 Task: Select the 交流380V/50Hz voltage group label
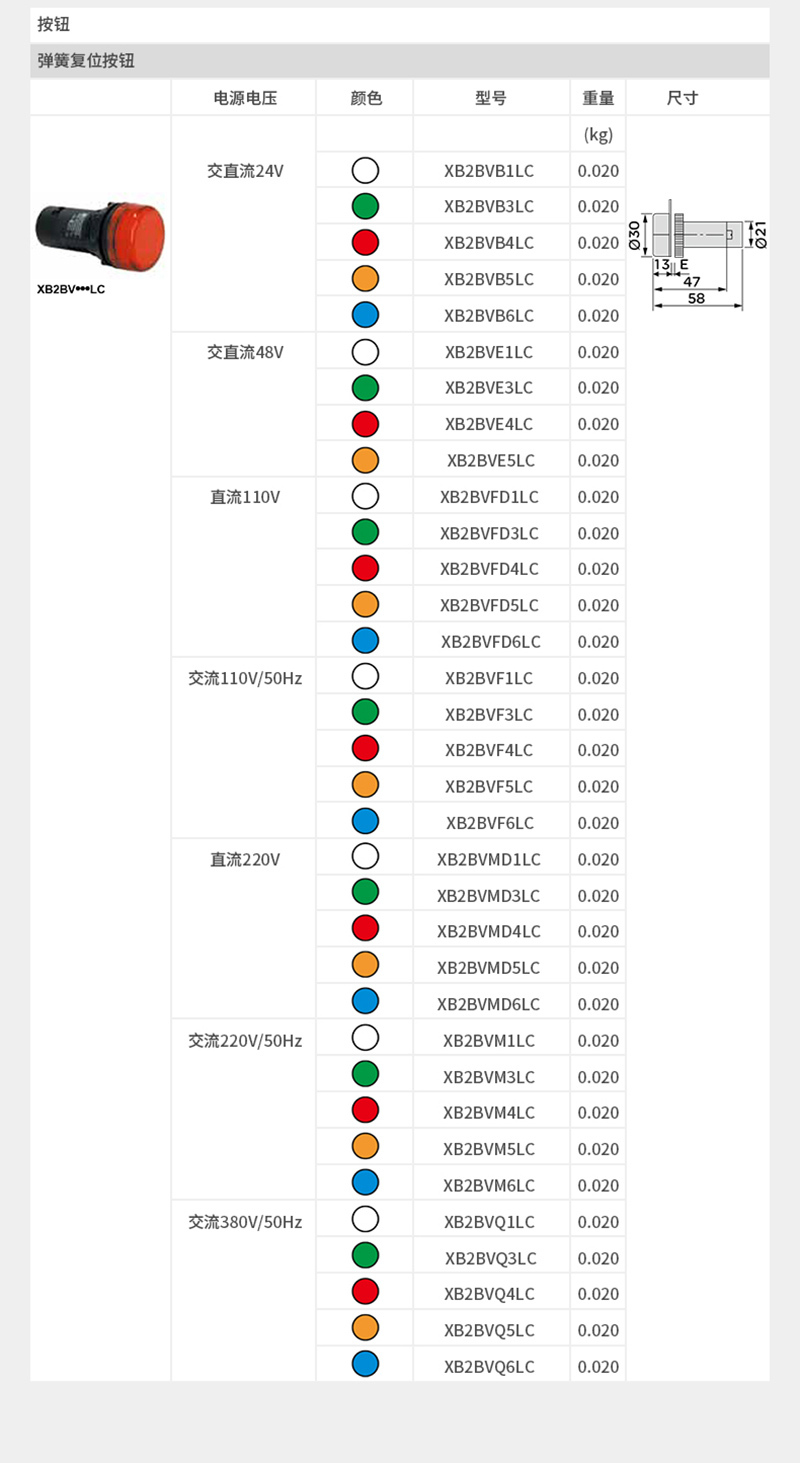[245, 1222]
